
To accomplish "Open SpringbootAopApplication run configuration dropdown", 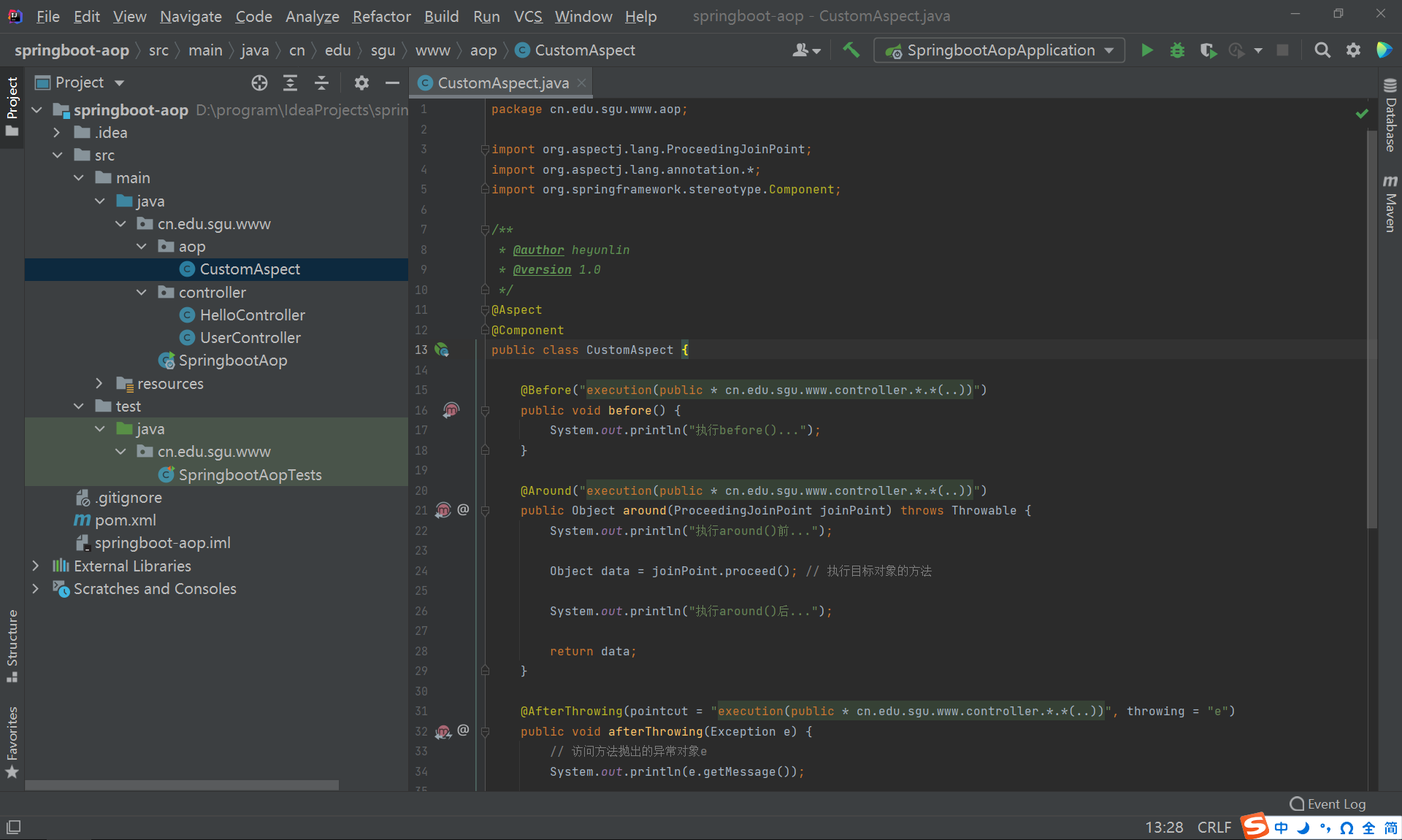I will (1000, 50).
